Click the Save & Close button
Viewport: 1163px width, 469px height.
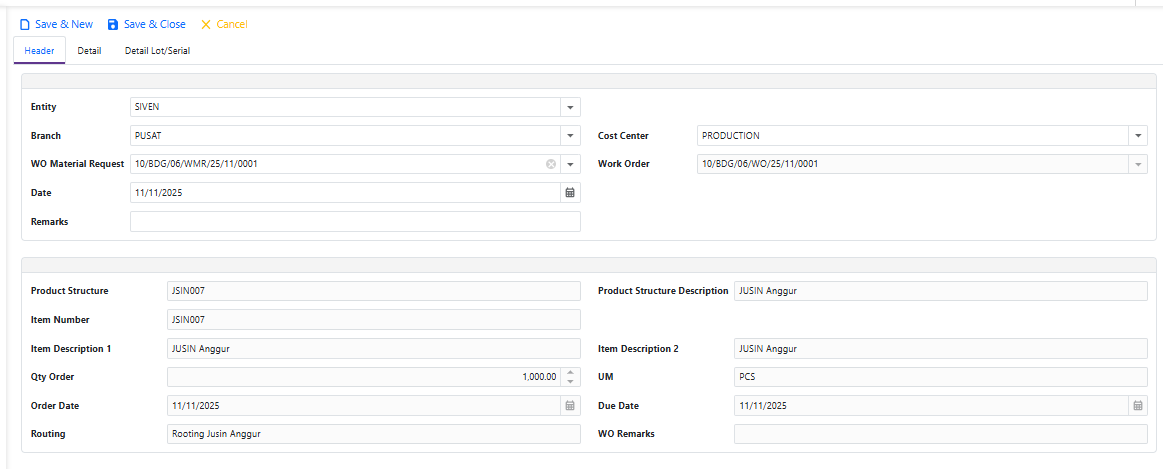pyautogui.click(x=146, y=24)
